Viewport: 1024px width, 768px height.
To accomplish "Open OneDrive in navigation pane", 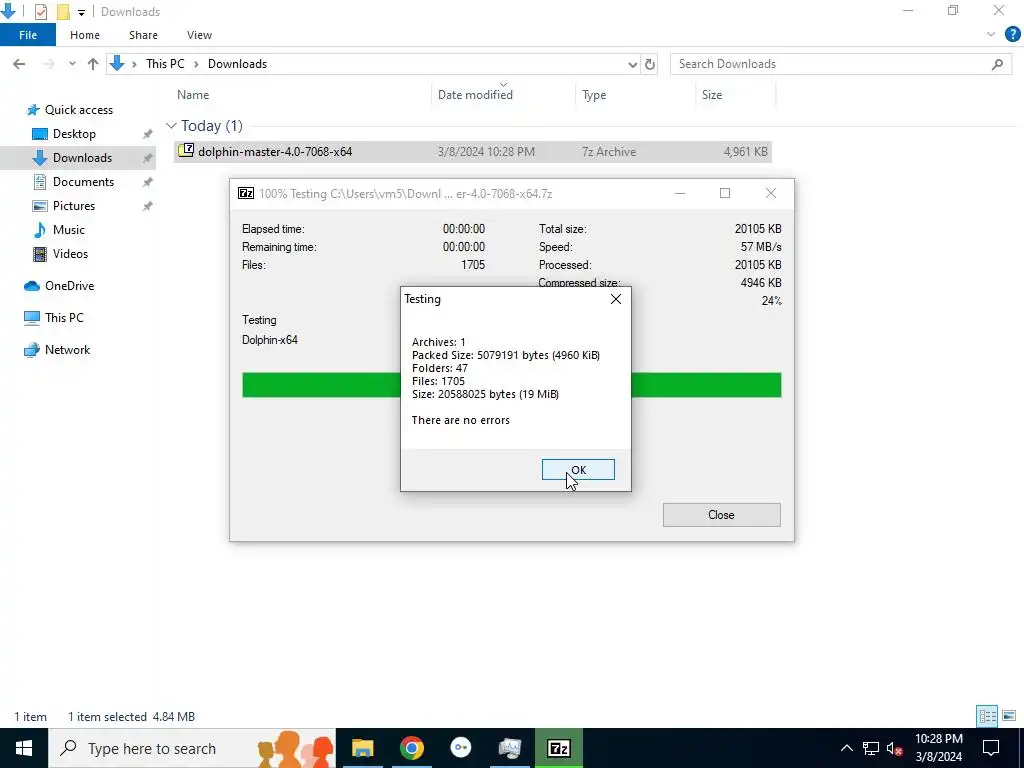I will tap(69, 286).
